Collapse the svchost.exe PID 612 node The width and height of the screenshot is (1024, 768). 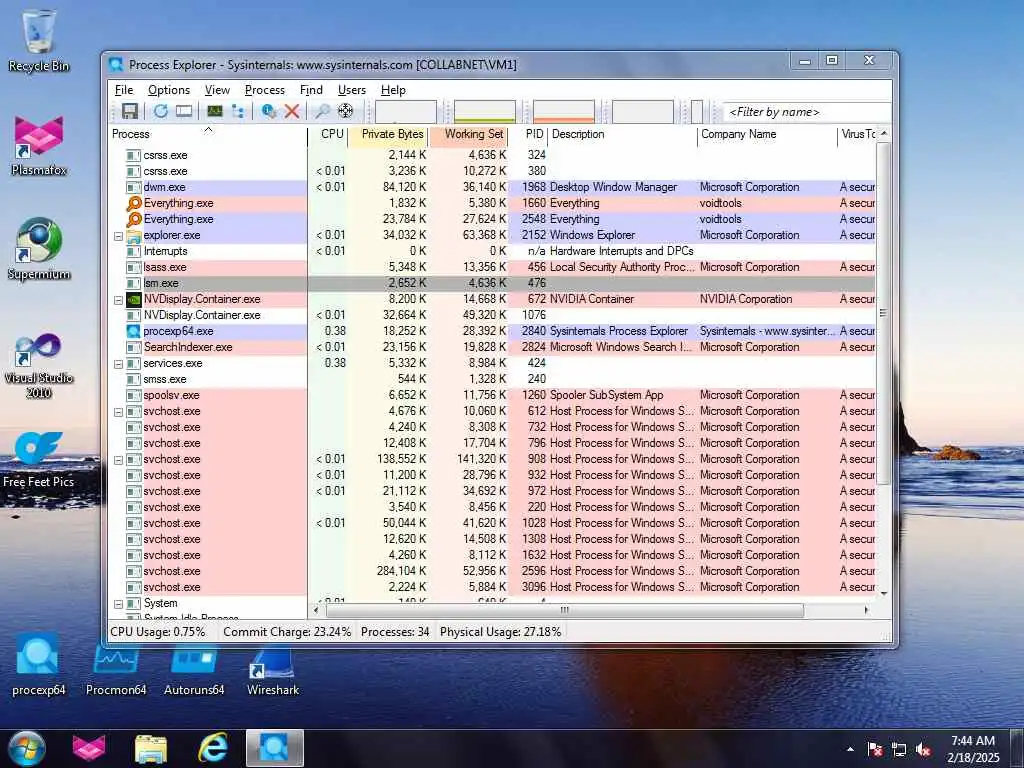(x=118, y=412)
